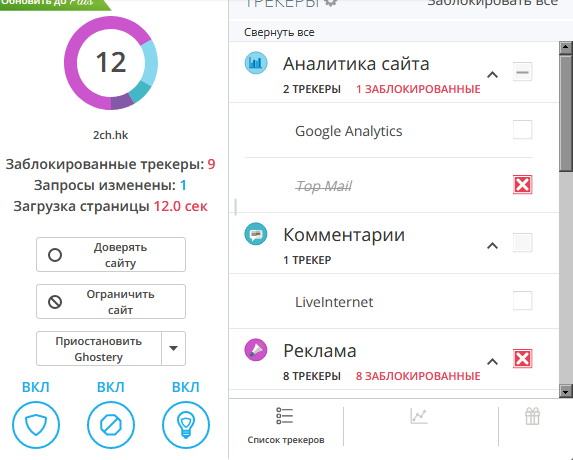Collapse the Комментарии category chevron
This screenshot has width=573, height=460.
493,246
